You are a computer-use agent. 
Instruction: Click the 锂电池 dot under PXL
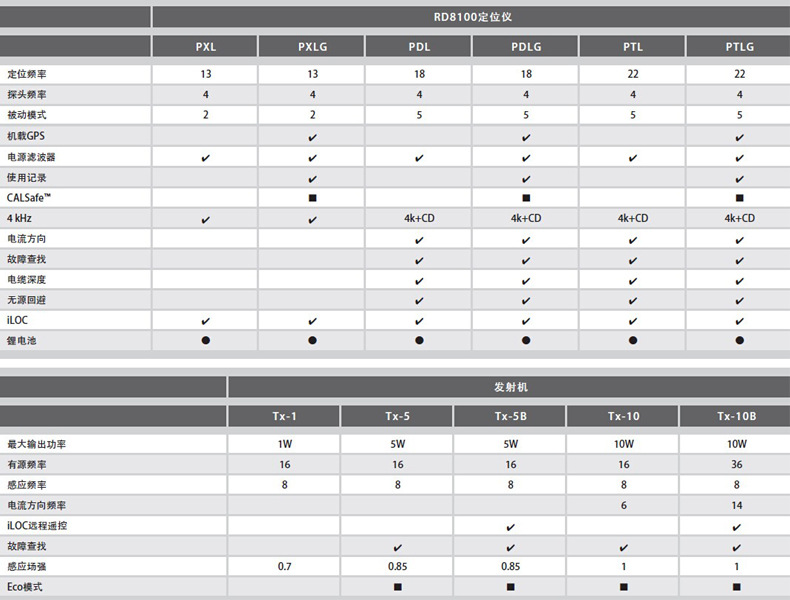pyautogui.click(x=205, y=341)
